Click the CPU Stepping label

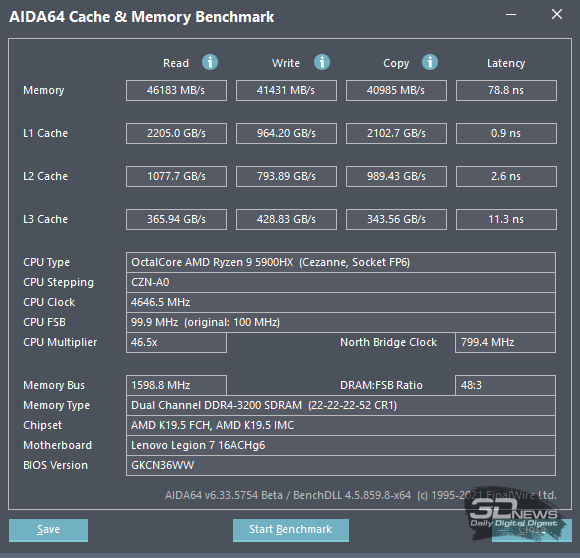click(x=58, y=283)
